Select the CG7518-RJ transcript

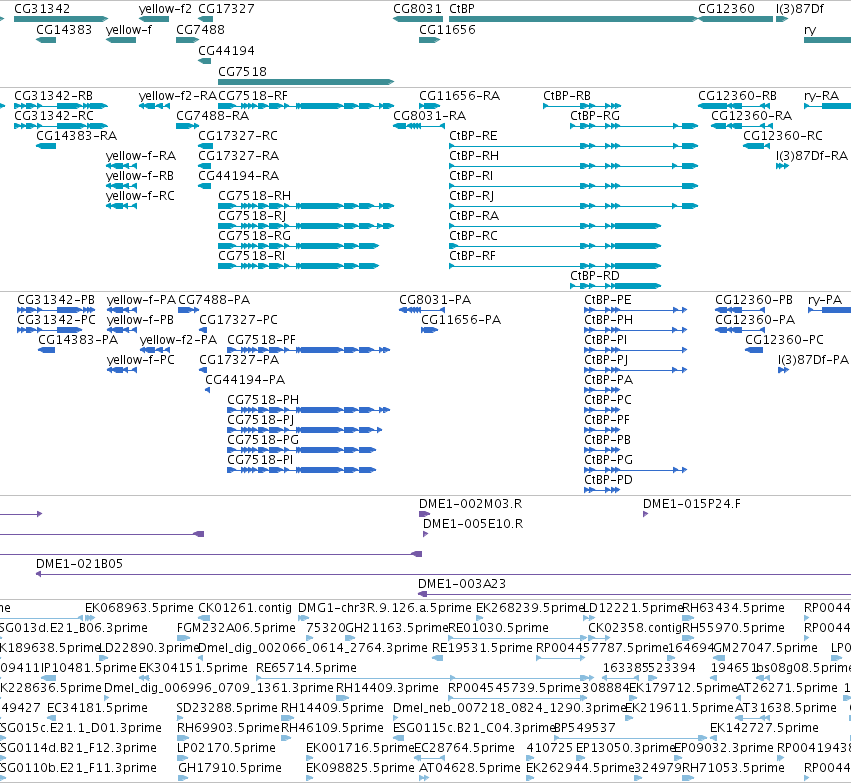[x=306, y=226]
